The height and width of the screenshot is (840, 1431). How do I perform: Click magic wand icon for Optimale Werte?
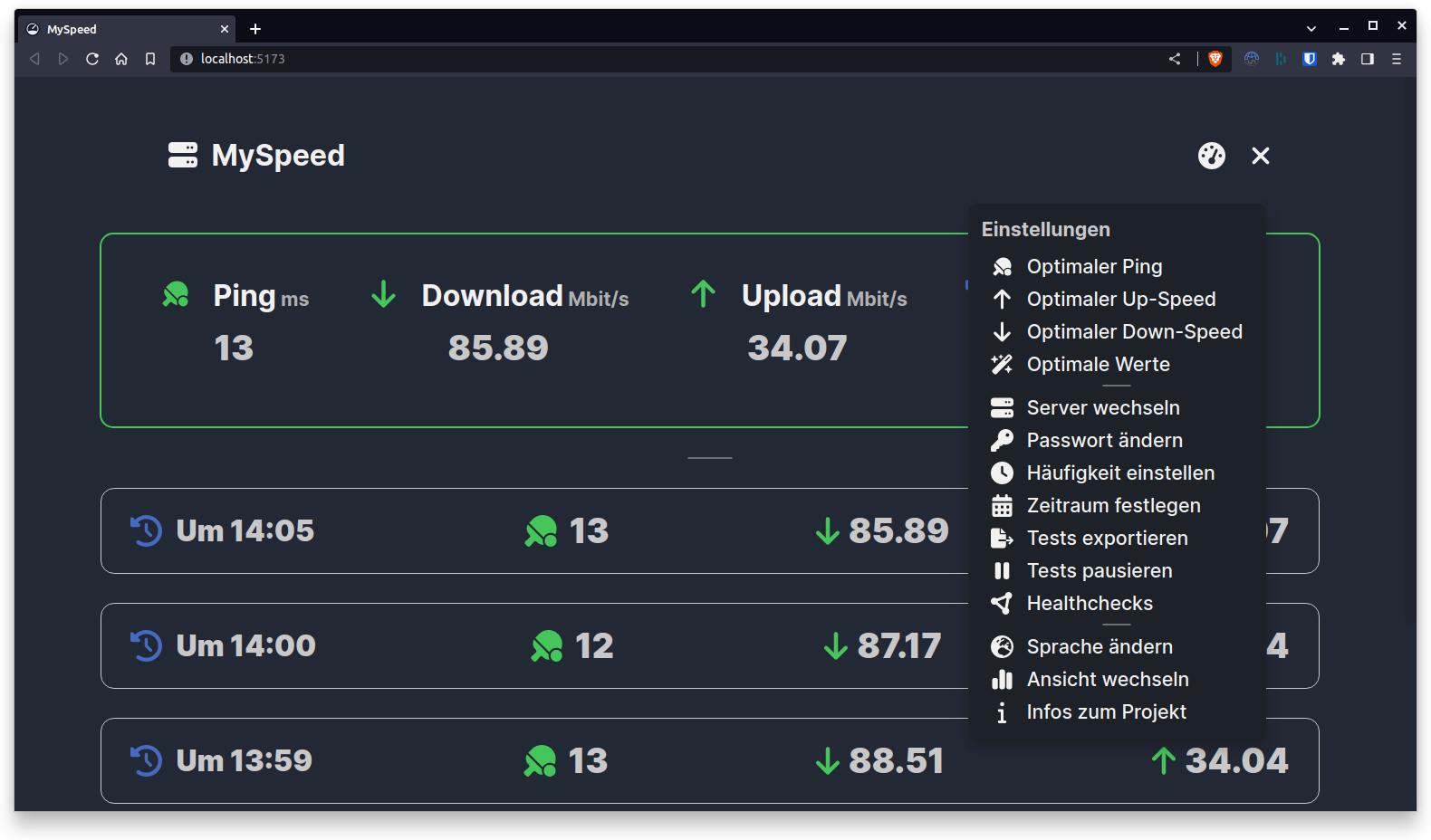pos(1002,364)
